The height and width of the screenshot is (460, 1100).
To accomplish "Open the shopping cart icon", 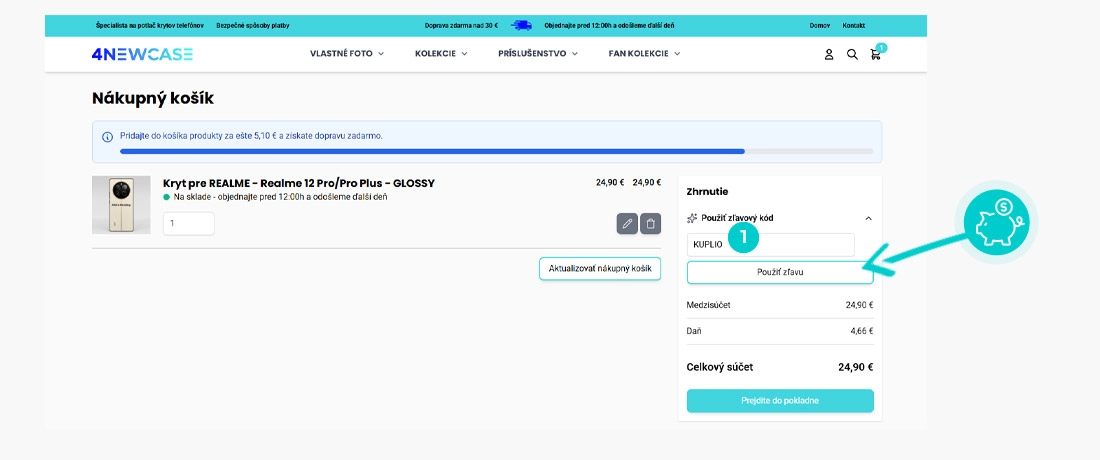I will (x=876, y=54).
